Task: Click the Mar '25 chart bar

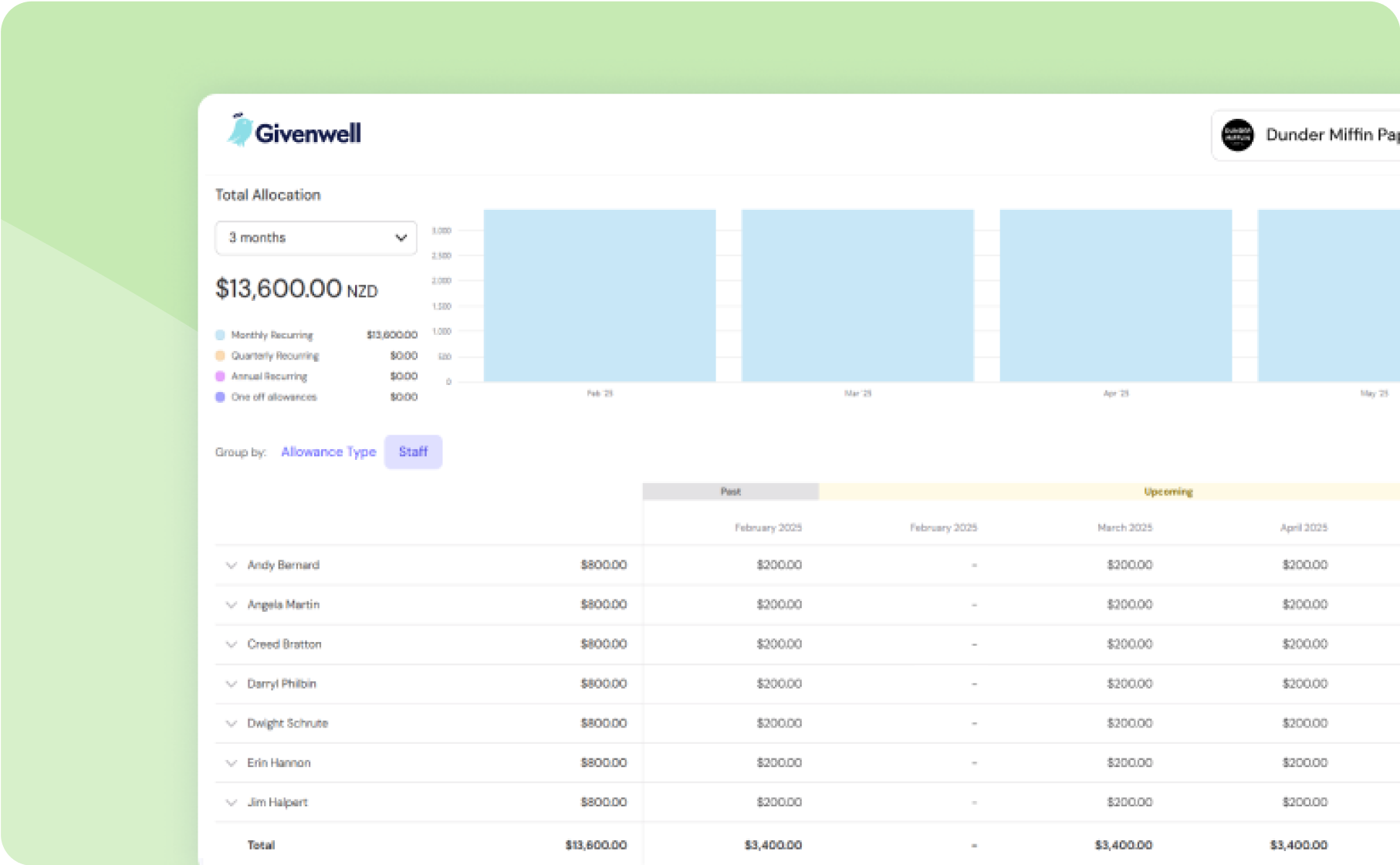Action: (857, 296)
